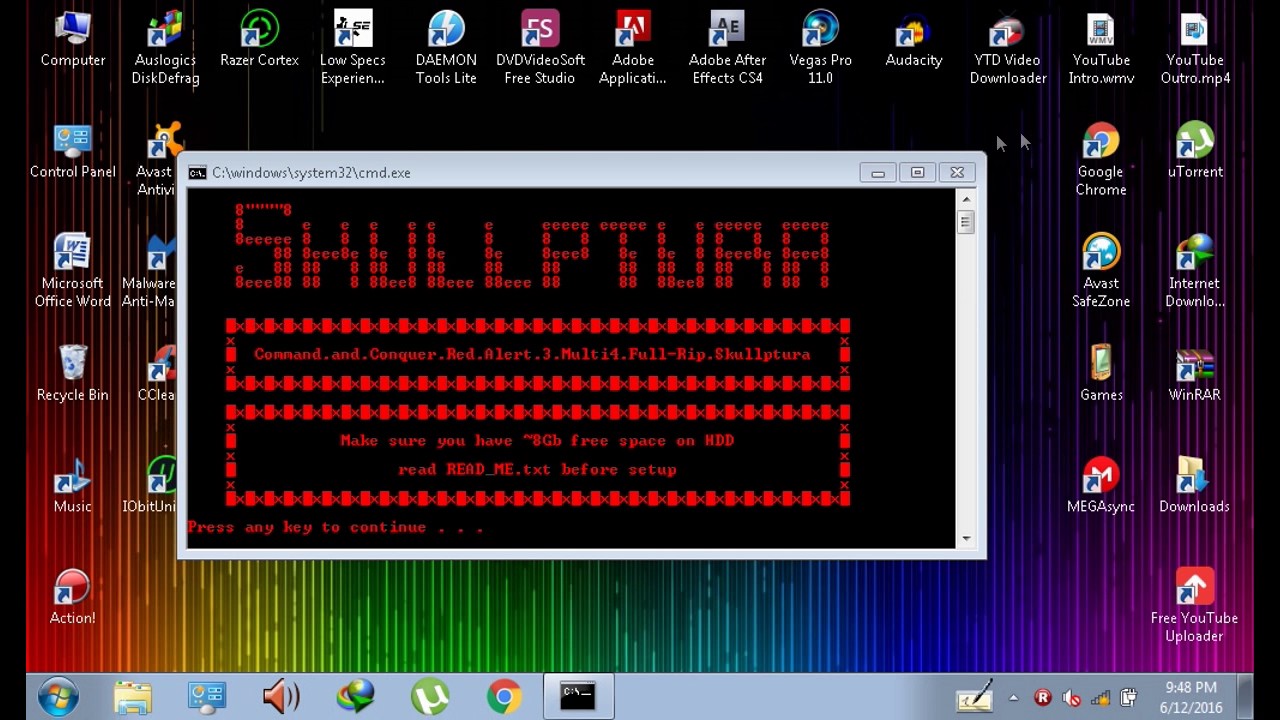This screenshot has height=720, width=1280.
Task: Show hidden system tray icons
Action: point(1013,698)
